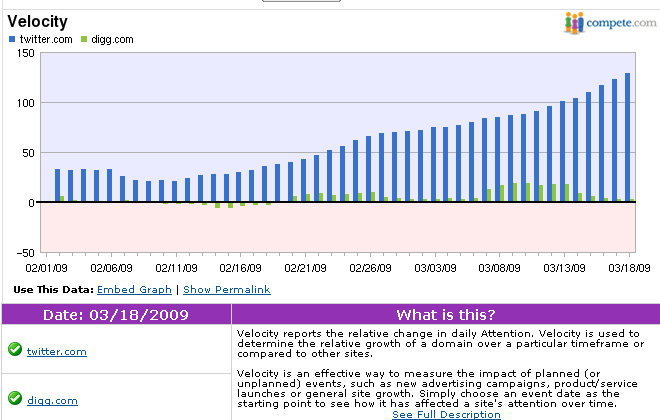Click the 03/03/09 x-axis label
The image size is (660, 420).
tap(435, 268)
